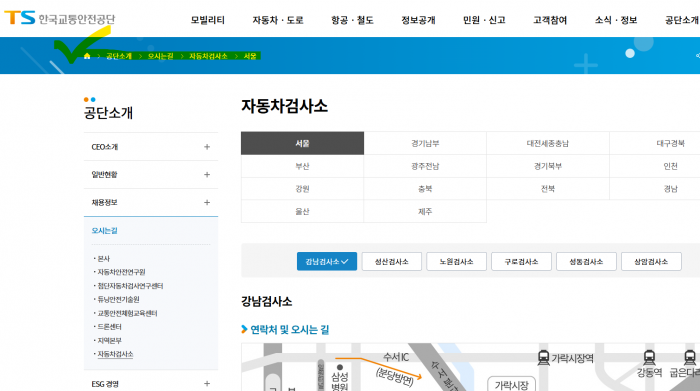Screen dimensions: 700x391
Task: Choose the 성동검사소 button
Action: [x=586, y=262]
